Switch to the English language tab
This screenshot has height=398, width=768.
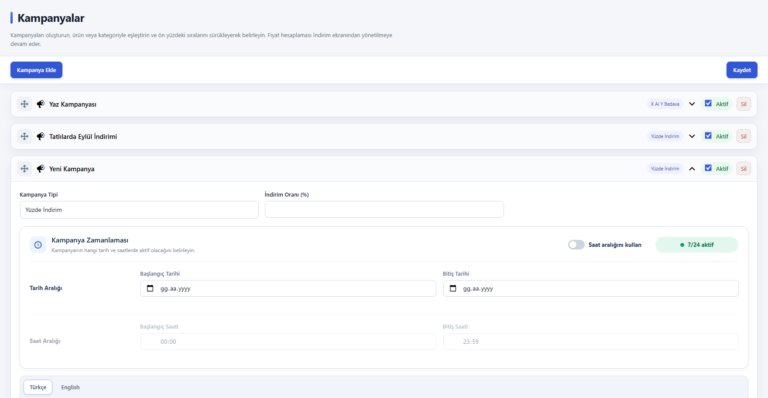click(x=70, y=387)
